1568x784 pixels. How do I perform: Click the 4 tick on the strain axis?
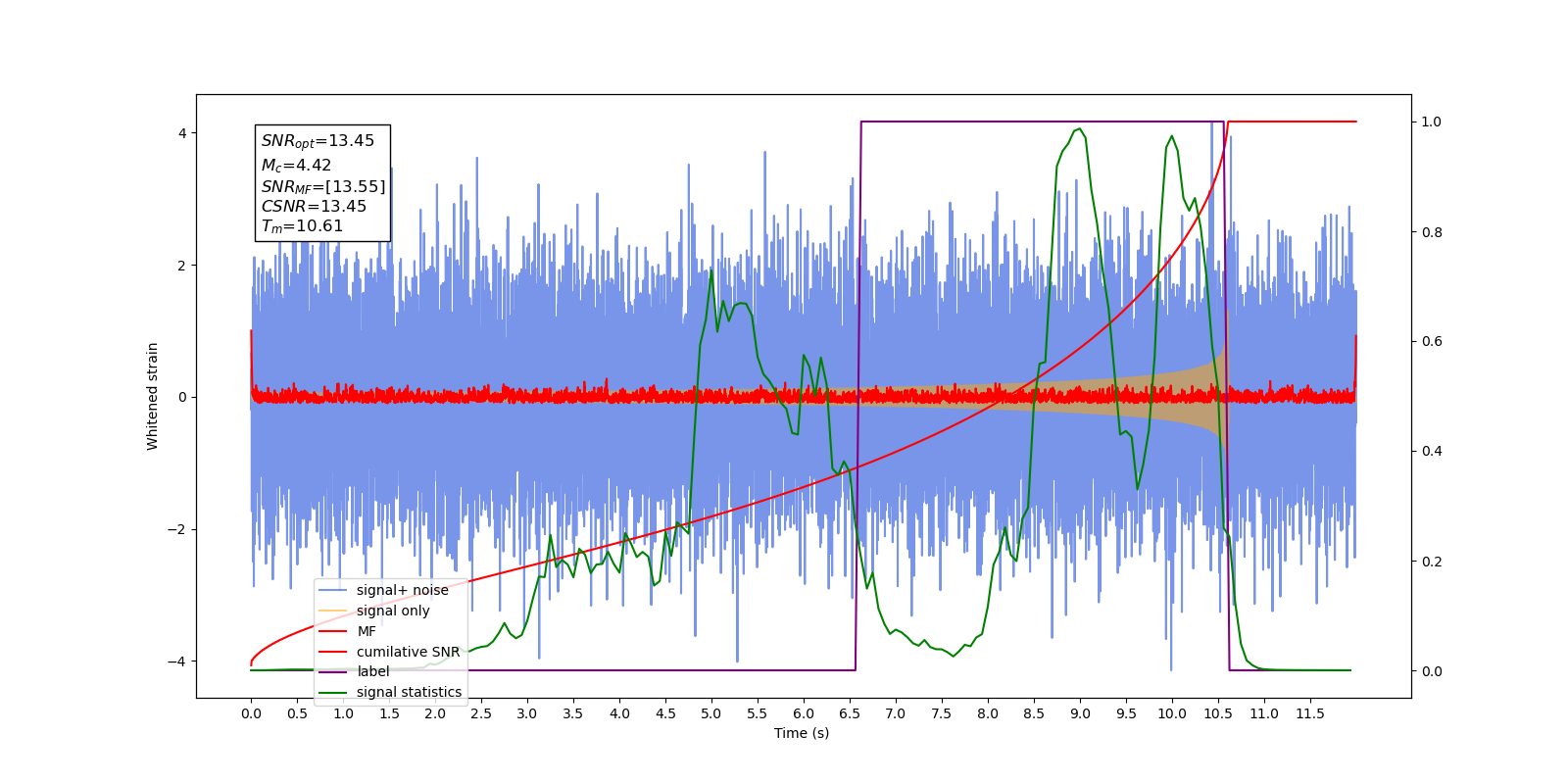pyautogui.click(x=181, y=133)
